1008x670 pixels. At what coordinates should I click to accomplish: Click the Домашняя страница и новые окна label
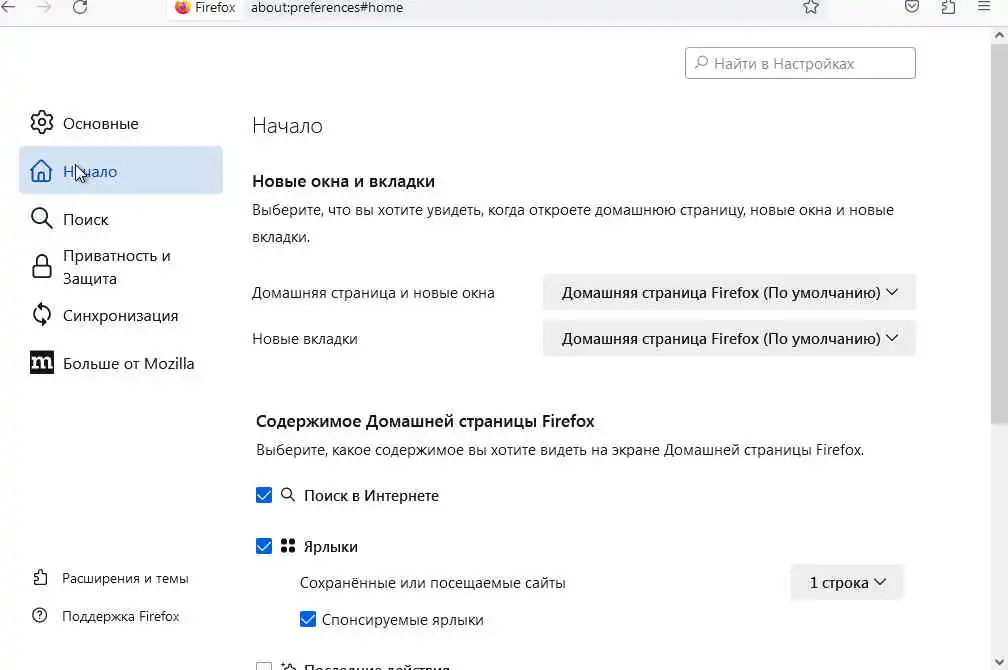point(374,293)
